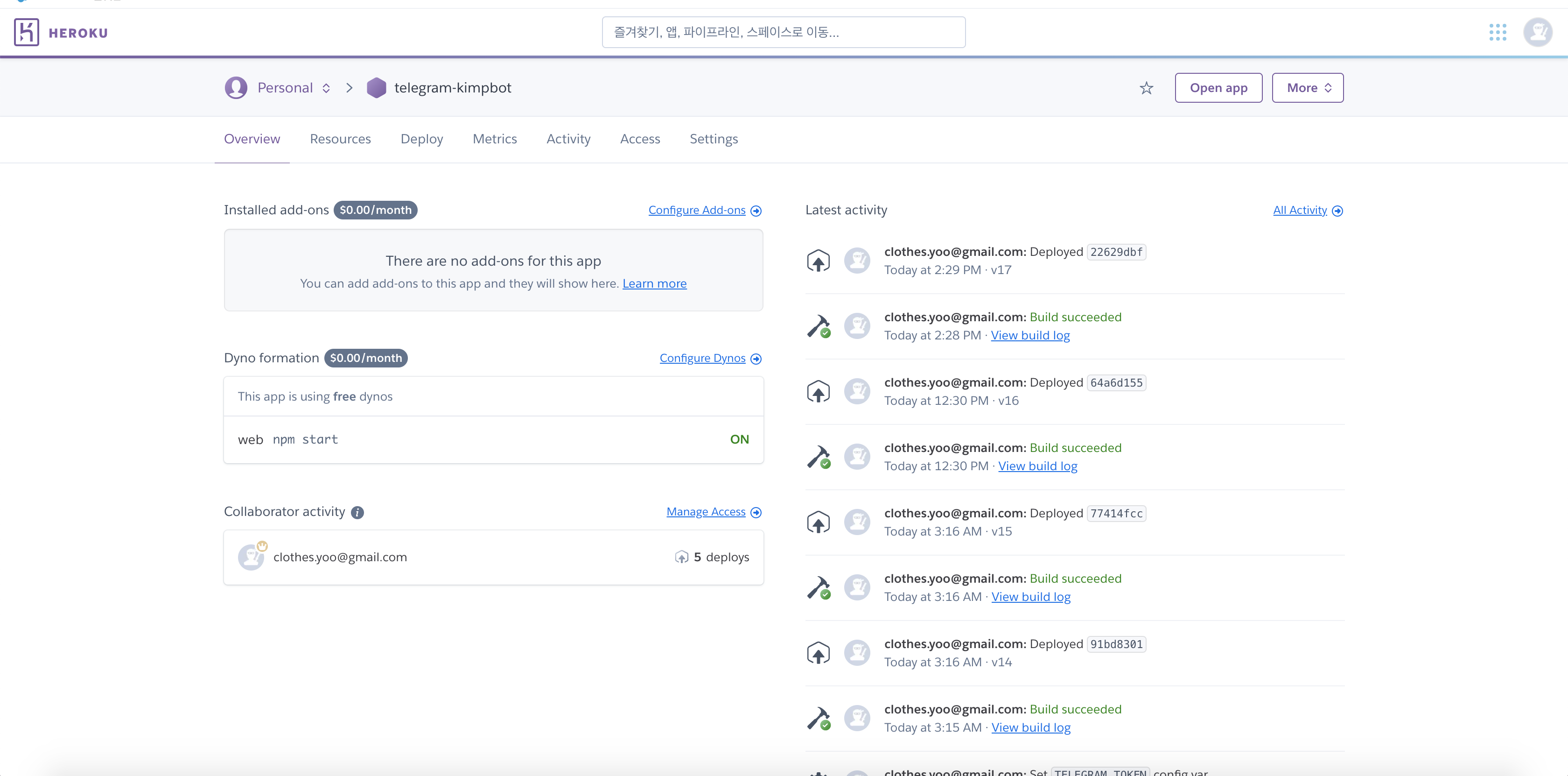1568x776 pixels.
Task: Click the Collaborator activity info icon
Action: click(x=357, y=513)
